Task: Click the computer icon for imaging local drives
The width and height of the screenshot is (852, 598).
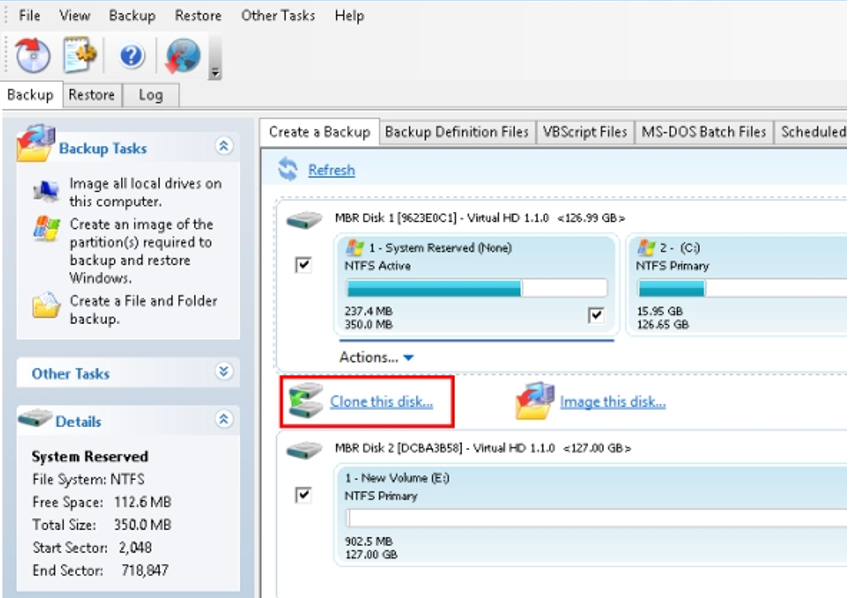Action: [46, 191]
